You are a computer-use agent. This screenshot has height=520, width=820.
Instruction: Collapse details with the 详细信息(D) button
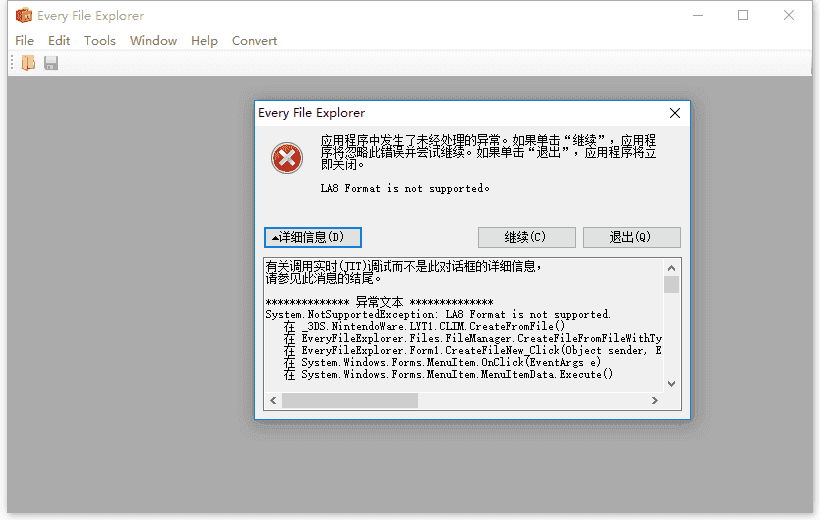(x=313, y=238)
